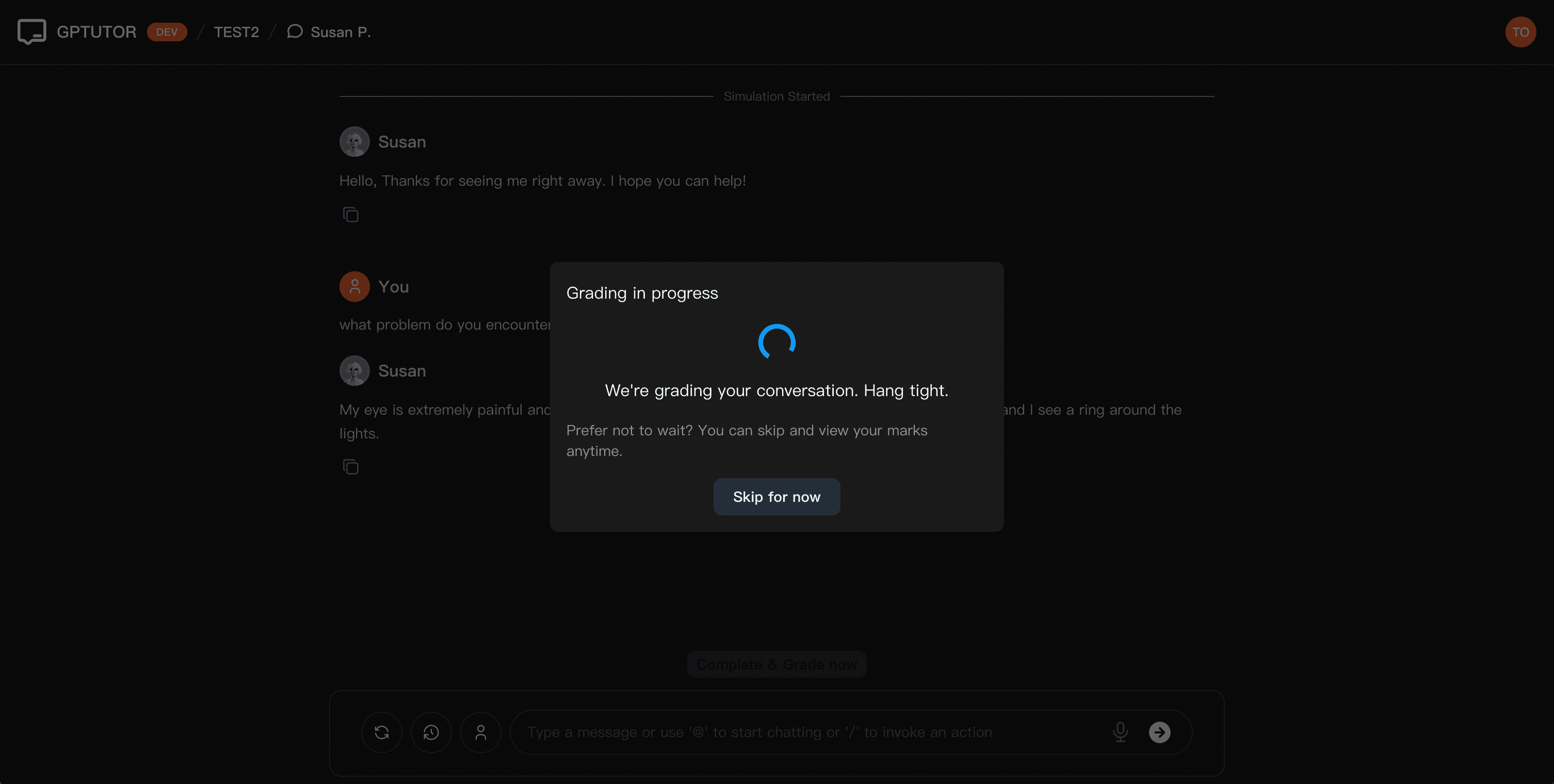Click the DEV badge
Viewport: 1554px width, 784px height.
(167, 32)
